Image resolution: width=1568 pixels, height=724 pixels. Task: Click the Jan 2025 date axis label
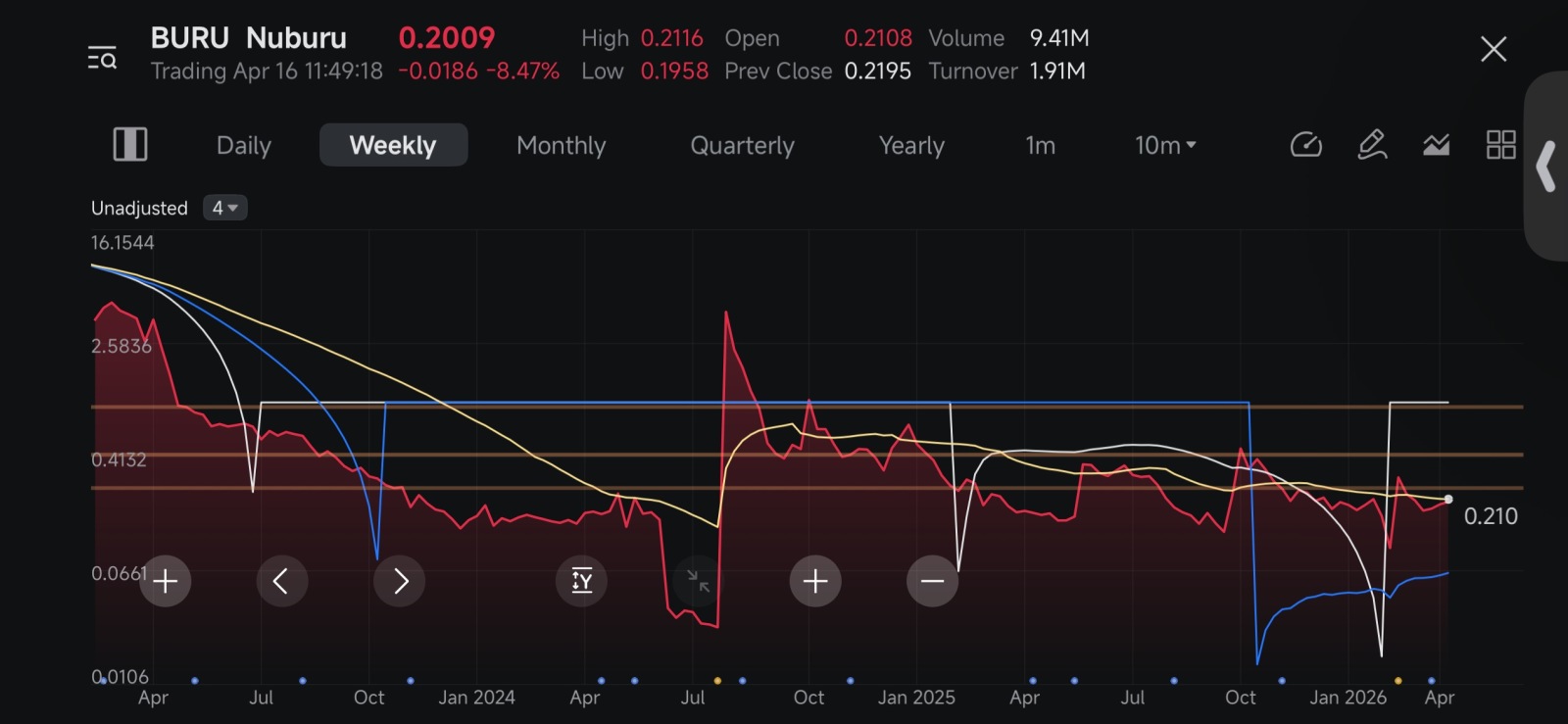(x=916, y=698)
